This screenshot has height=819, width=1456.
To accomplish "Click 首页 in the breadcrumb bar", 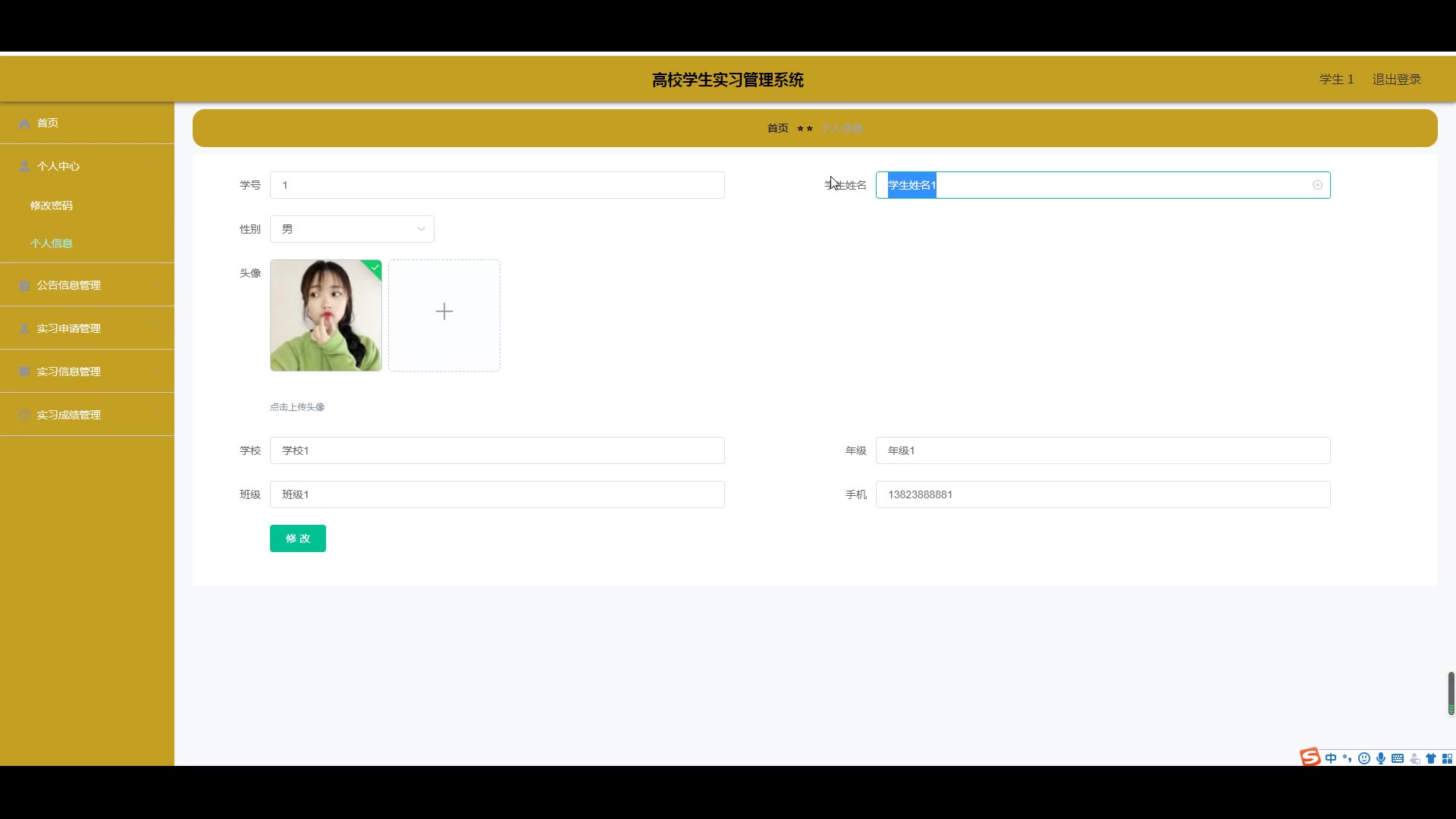I will (778, 128).
